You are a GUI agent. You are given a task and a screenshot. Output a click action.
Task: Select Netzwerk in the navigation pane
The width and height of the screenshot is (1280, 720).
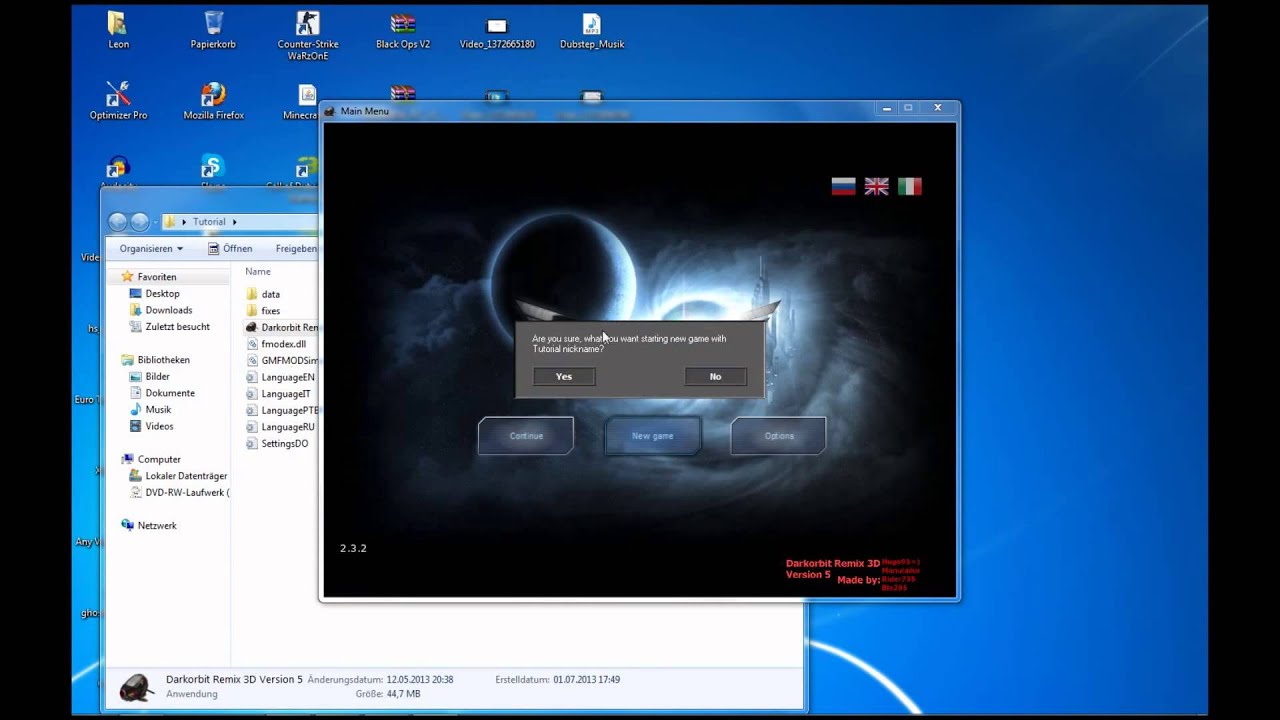click(148, 525)
